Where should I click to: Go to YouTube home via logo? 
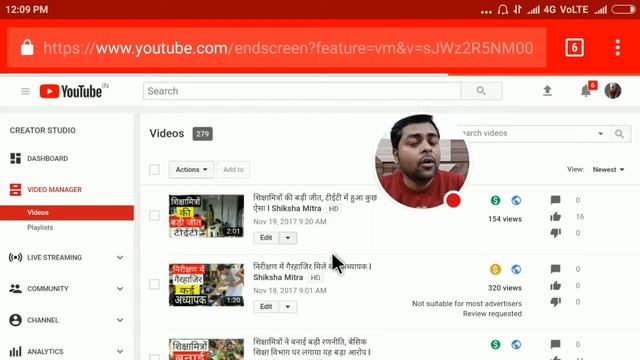pos(71,91)
